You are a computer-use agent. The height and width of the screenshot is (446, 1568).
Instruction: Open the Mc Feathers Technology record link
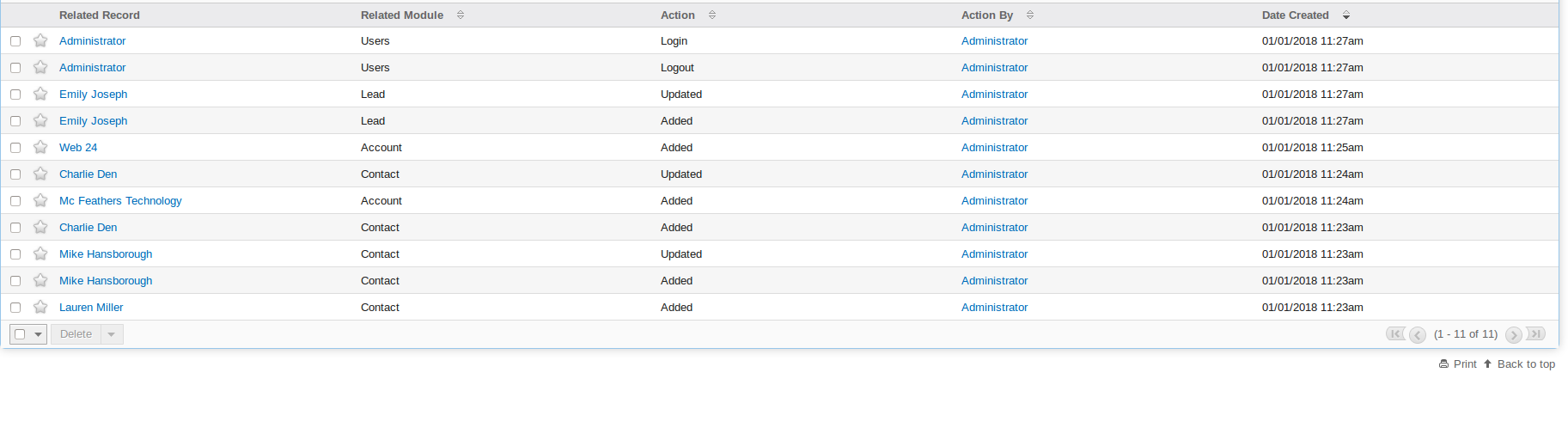120,200
